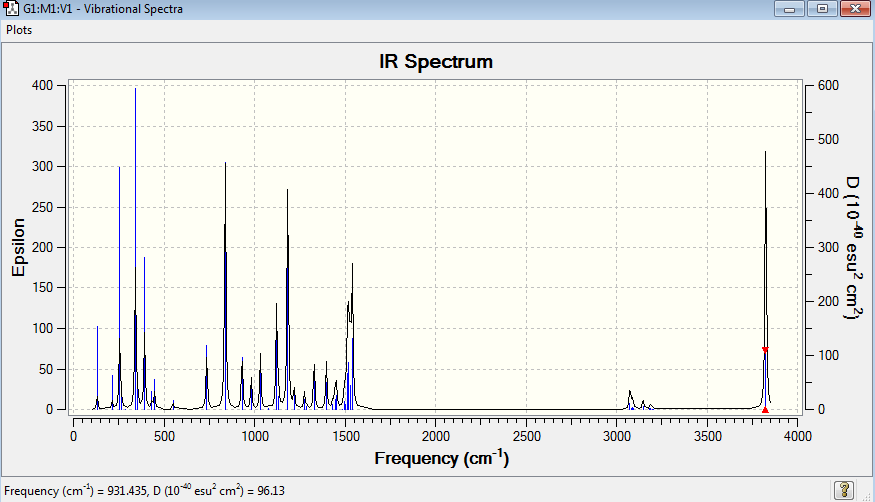875x502 pixels.
Task: Click the small peak near 3070 cm-1
Action: click(x=630, y=399)
